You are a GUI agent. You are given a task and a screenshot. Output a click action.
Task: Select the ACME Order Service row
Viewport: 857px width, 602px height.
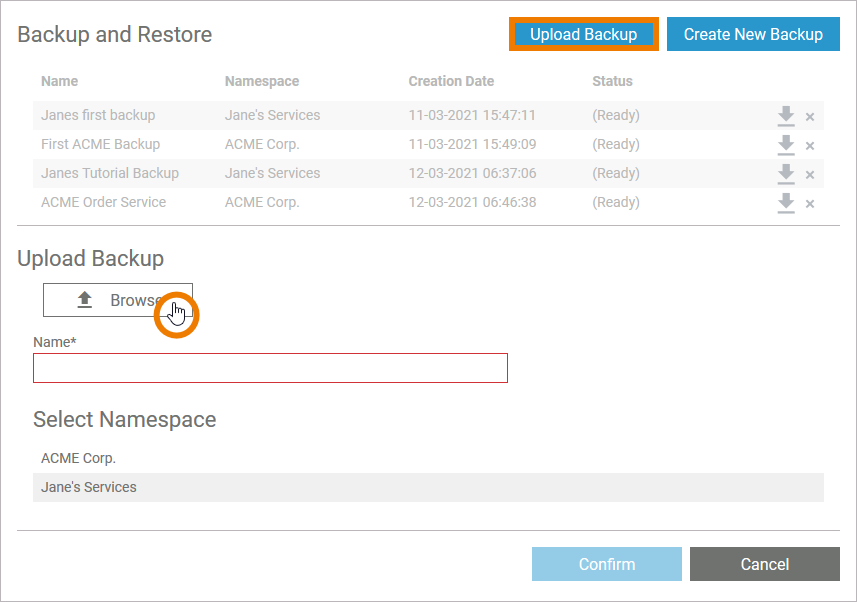pyautogui.click(x=103, y=202)
